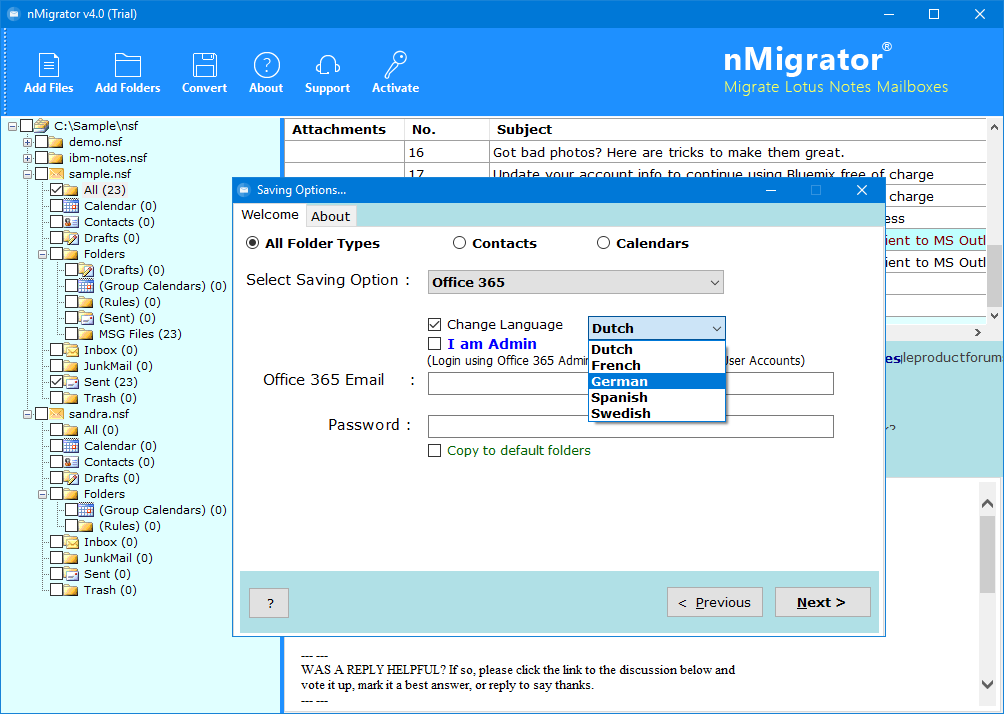
Task: Select the ibm-notes.nsf folder icon
Action: [x=56, y=158]
